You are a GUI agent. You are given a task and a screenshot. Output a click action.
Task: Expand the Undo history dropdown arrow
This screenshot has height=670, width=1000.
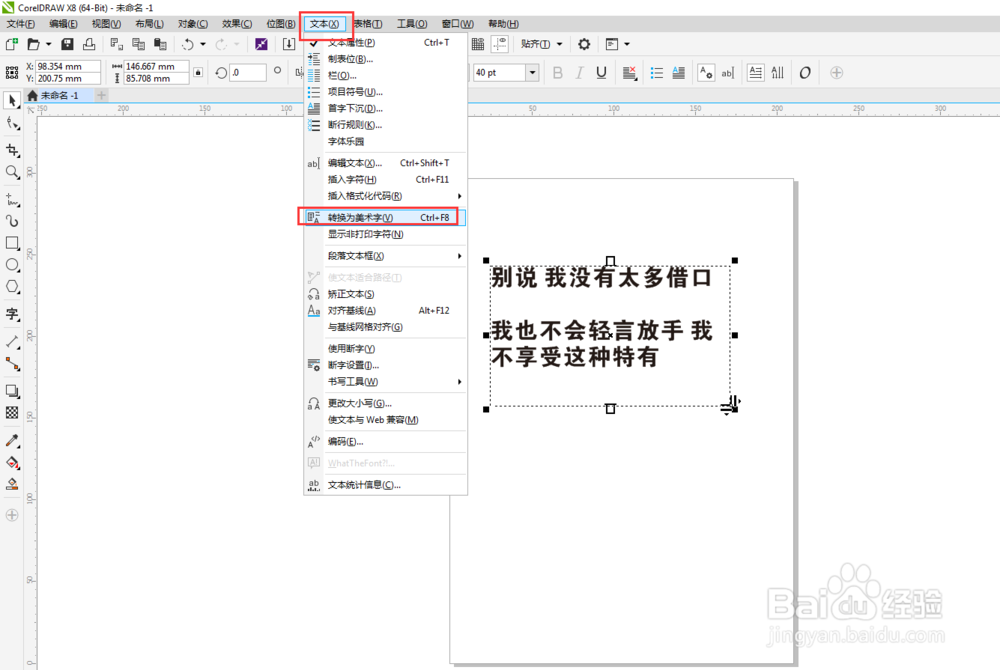[203, 44]
